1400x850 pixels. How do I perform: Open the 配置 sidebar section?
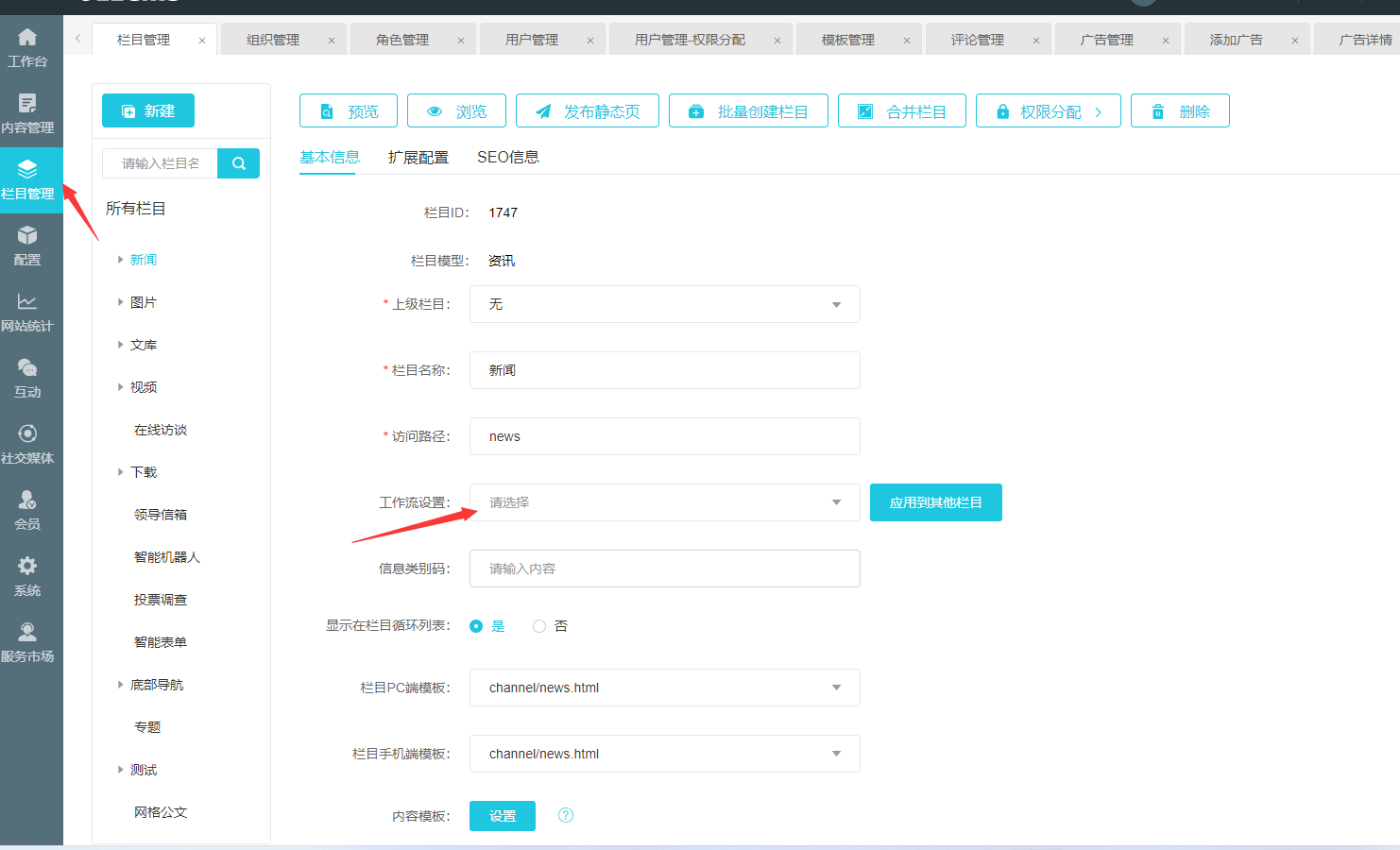coord(27,246)
